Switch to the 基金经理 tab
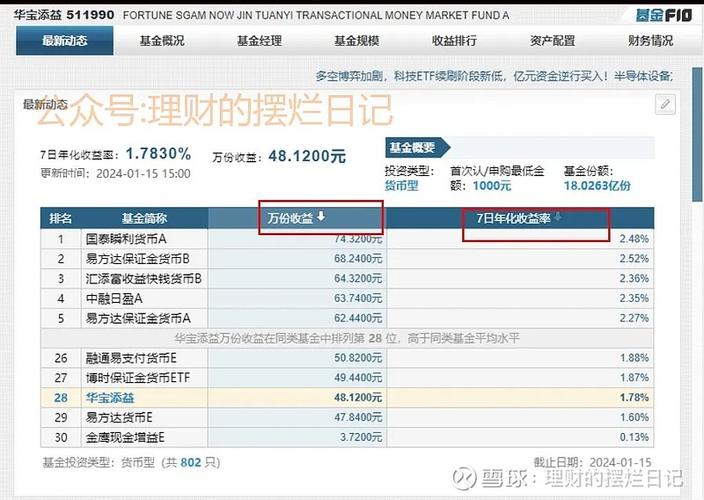The width and height of the screenshot is (704, 500). pyautogui.click(x=260, y=41)
